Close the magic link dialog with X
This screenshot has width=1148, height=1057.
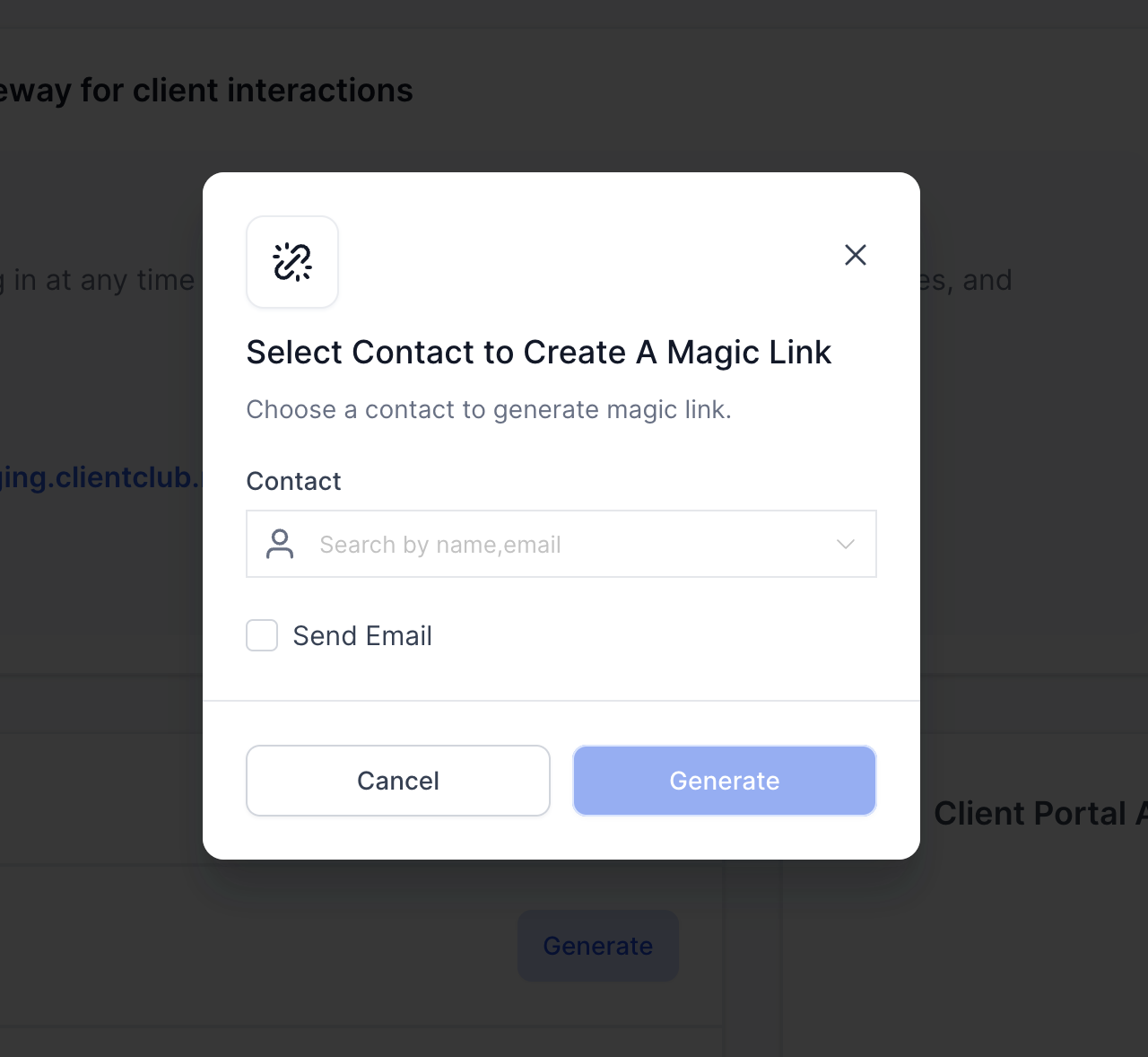856,255
